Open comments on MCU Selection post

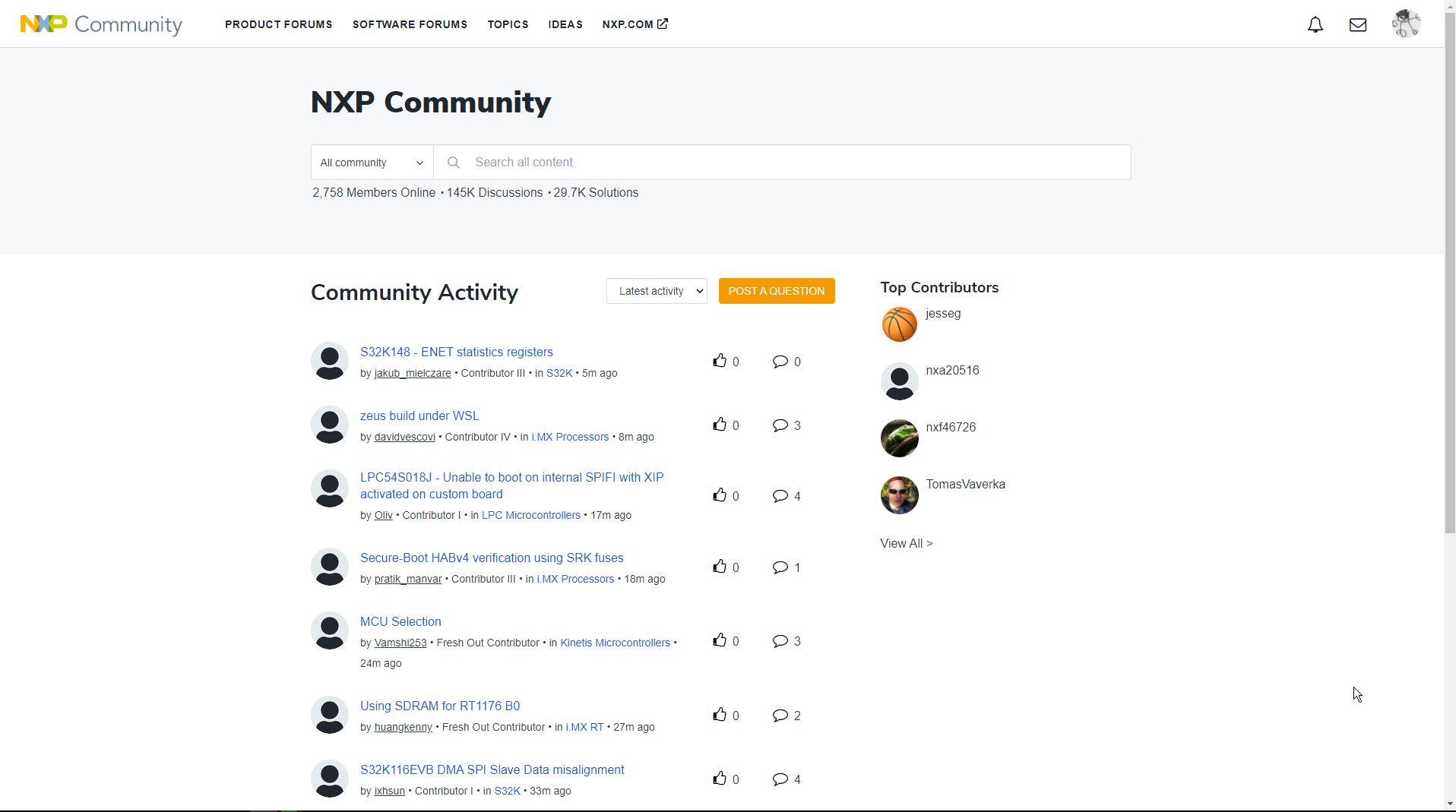[x=780, y=641]
